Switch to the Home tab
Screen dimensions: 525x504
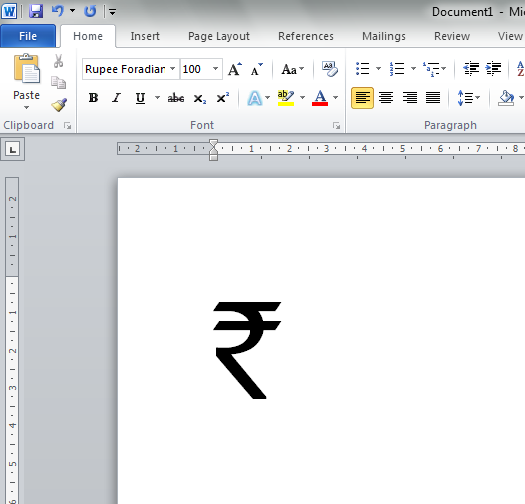[88, 36]
